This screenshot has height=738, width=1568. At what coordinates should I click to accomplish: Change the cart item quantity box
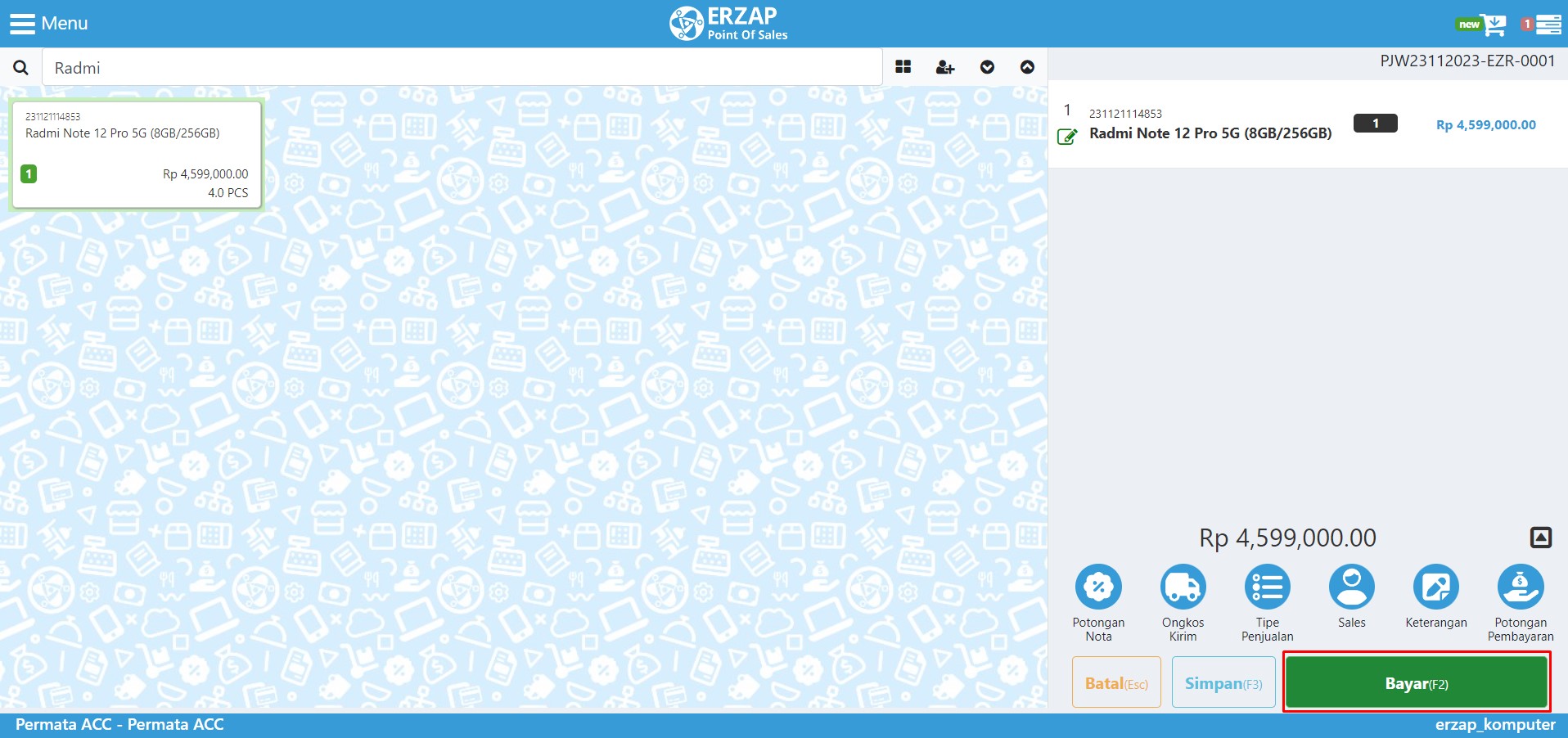(x=1376, y=123)
